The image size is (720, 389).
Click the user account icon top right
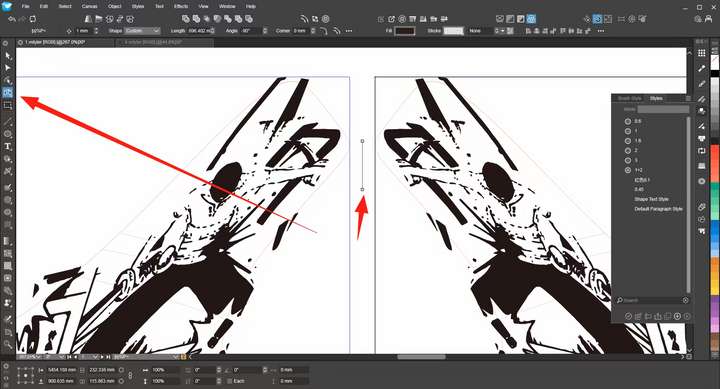click(x=709, y=19)
